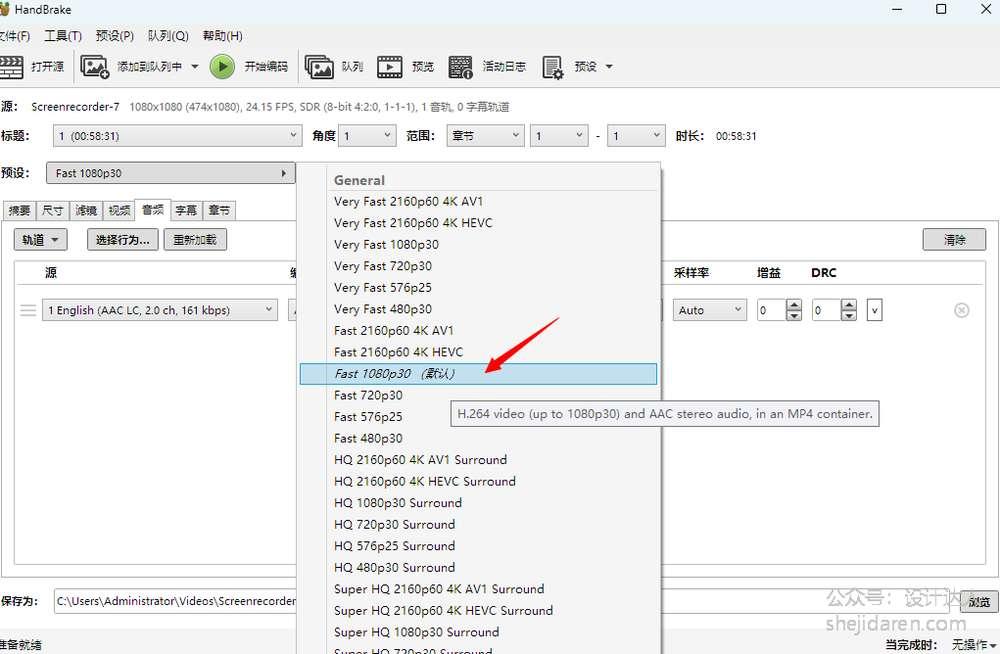Choose the Fast 2160p60 4K HEVC preset
Screen dimensions: 1000x654
coord(478,352)
